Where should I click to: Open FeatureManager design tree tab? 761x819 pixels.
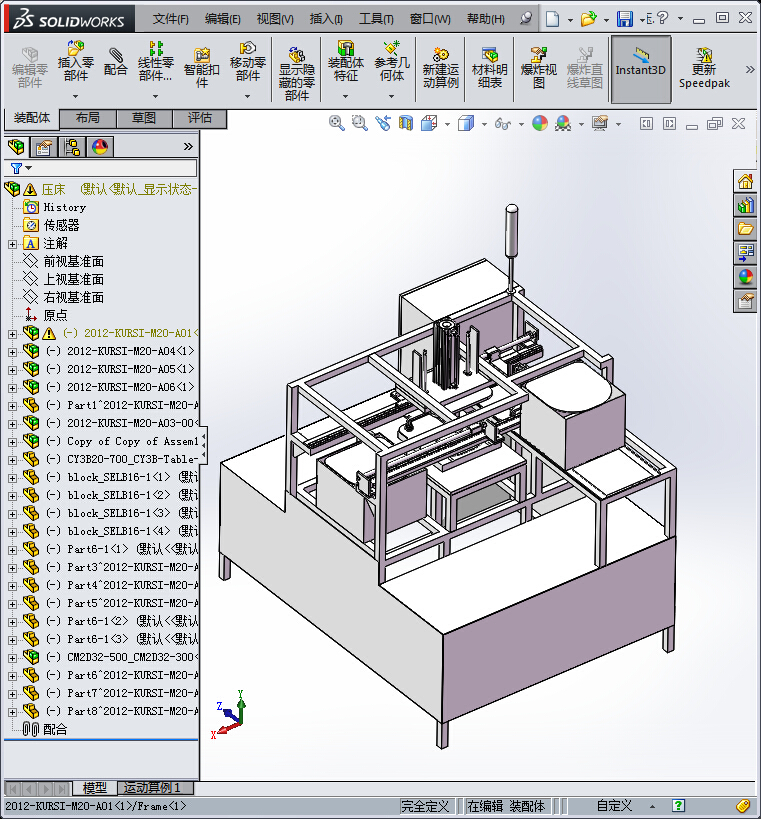(x=16, y=147)
